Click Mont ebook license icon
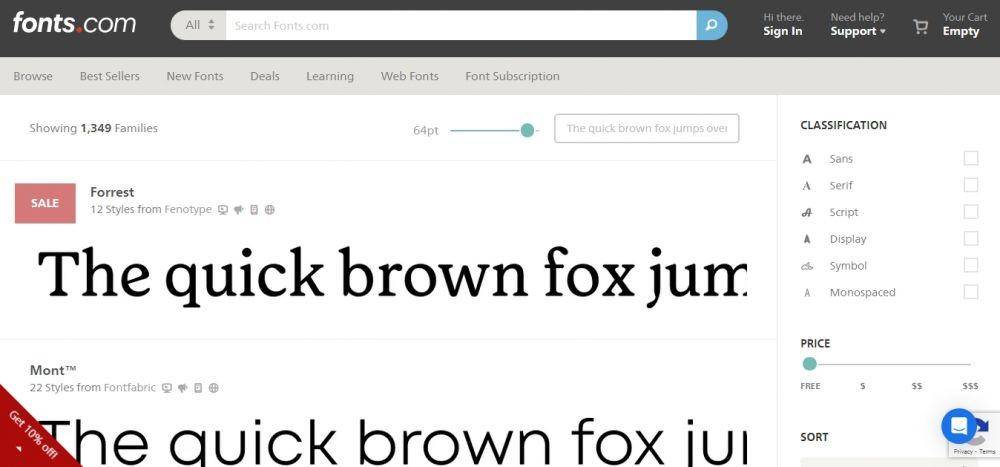1000x467 pixels. click(x=198, y=387)
